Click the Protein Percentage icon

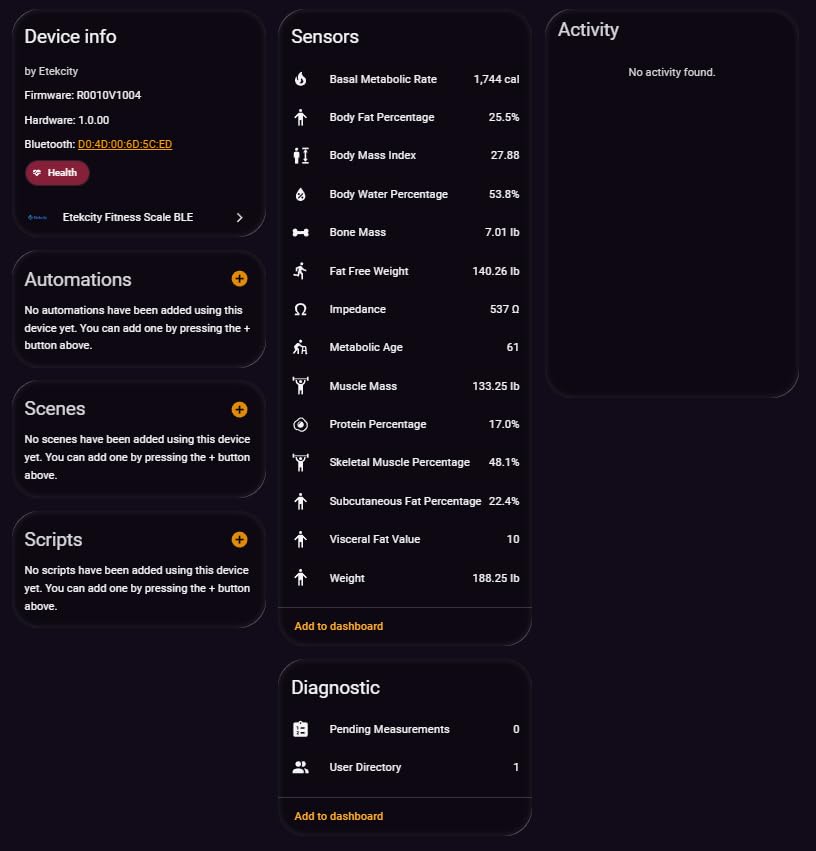[x=300, y=425]
